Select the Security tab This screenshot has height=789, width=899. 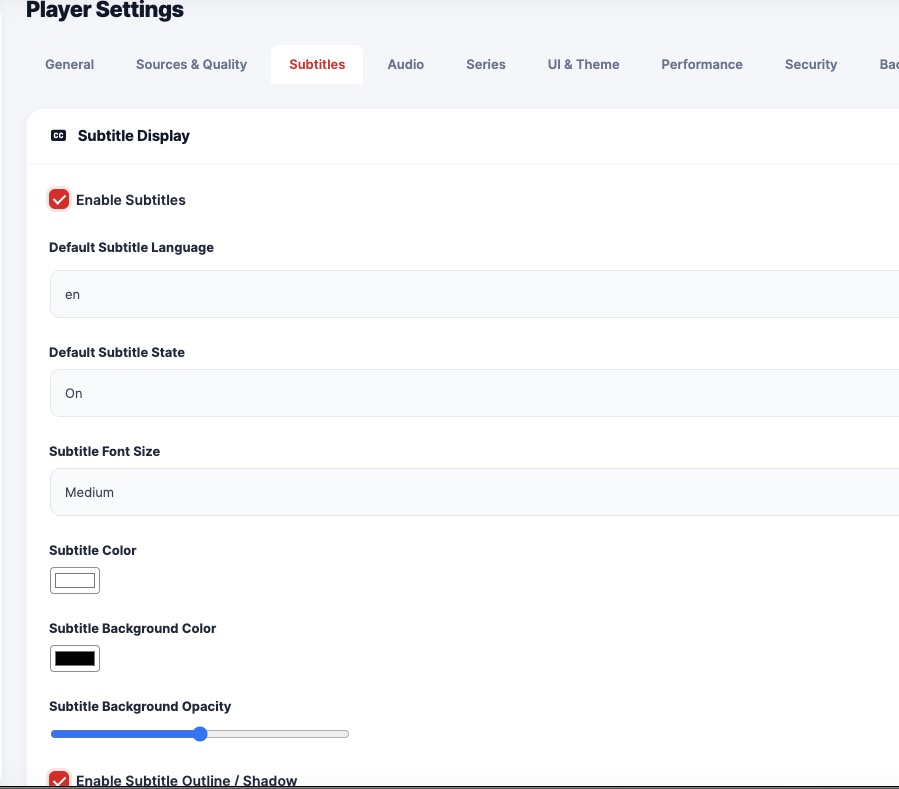(x=811, y=64)
